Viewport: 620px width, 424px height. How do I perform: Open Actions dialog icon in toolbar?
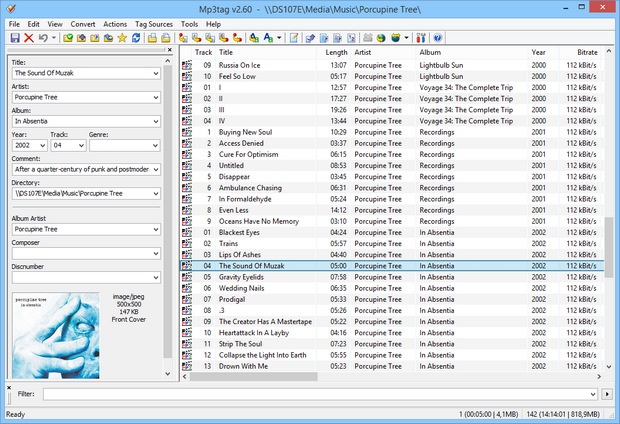254,38
